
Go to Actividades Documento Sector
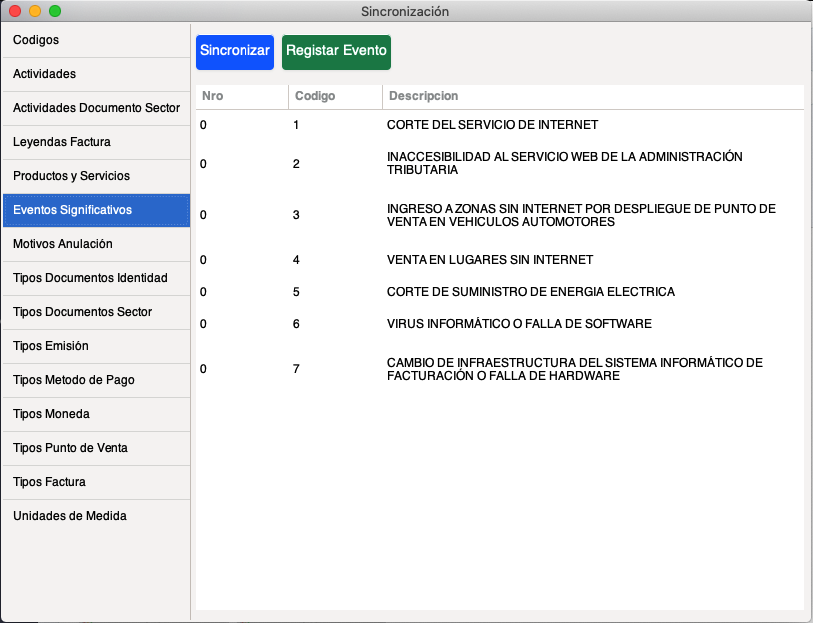[x=95, y=108]
